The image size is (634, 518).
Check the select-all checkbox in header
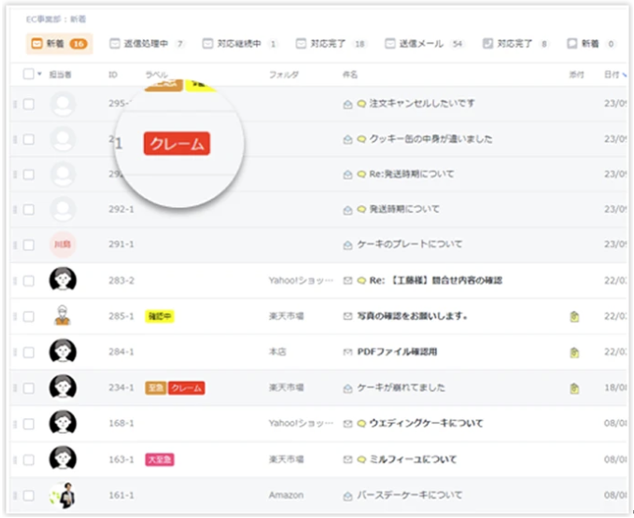click(x=28, y=74)
